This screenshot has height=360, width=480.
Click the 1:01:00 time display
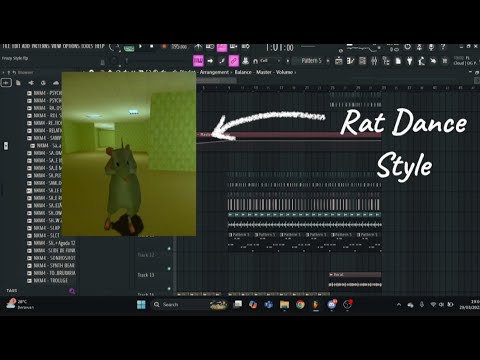279,48
